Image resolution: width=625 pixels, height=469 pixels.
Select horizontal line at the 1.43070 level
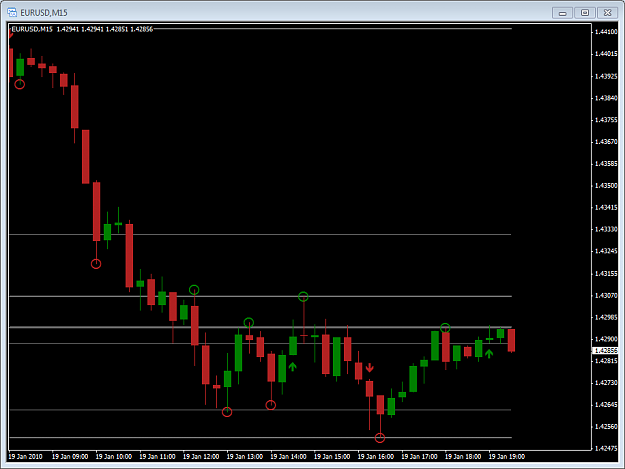pyautogui.click(x=260, y=296)
